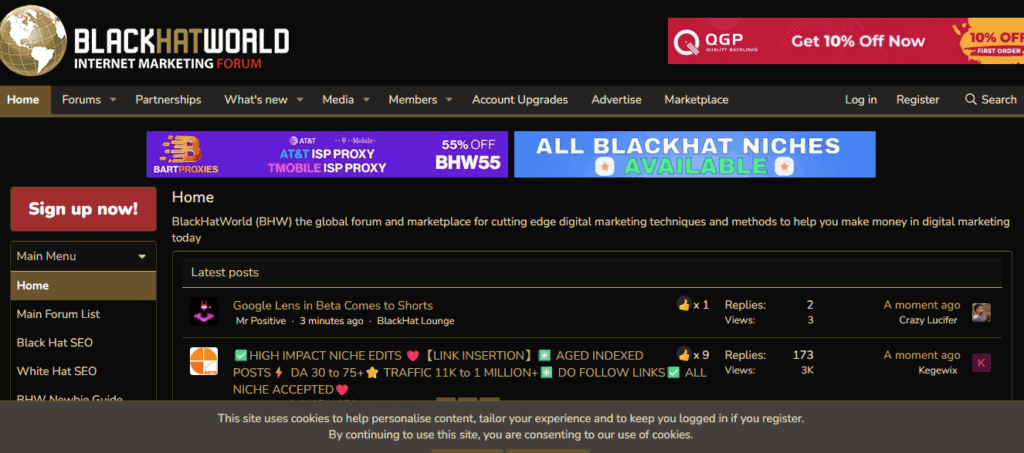The height and width of the screenshot is (453, 1024).
Task: Open the Forums menu item
Action: click(x=81, y=100)
